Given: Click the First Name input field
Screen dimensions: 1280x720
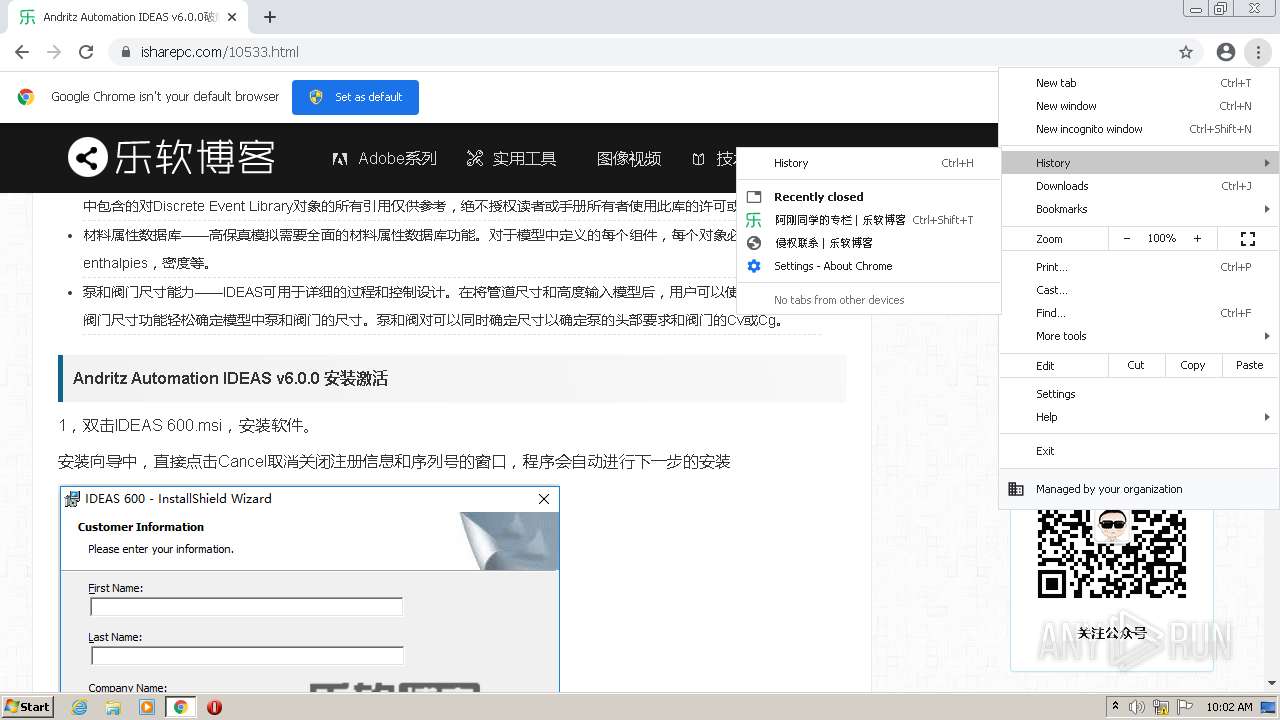Looking at the screenshot, I should (x=246, y=607).
